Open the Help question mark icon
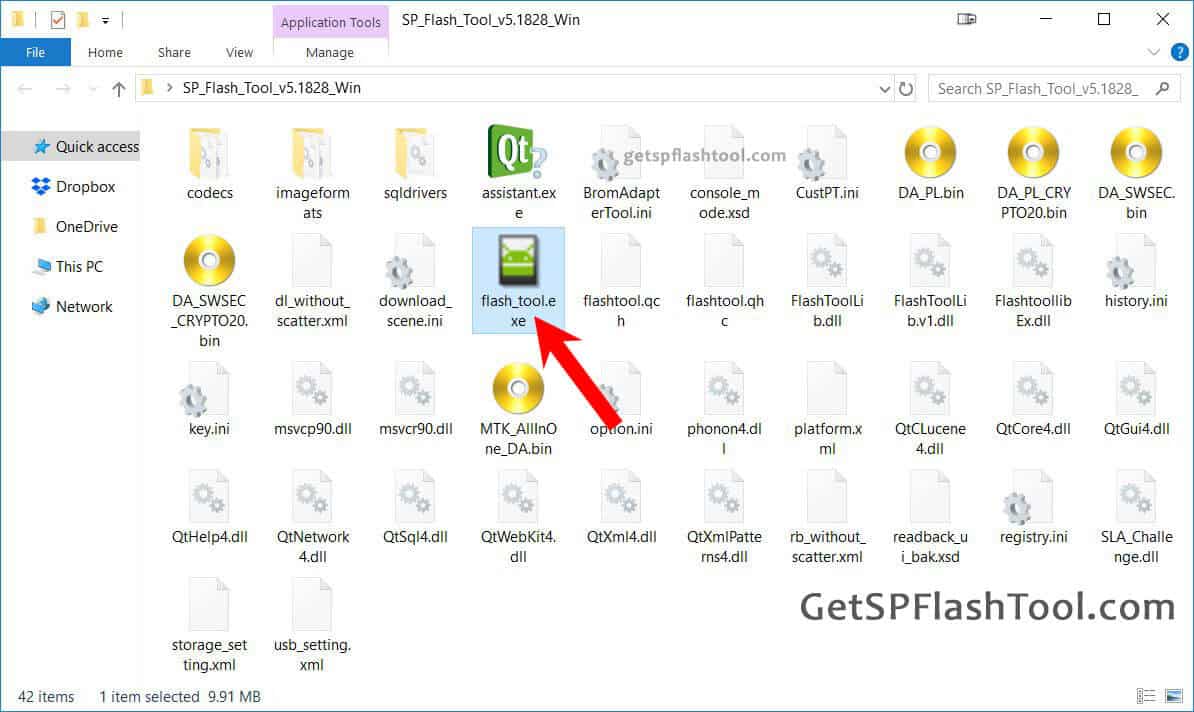1194x712 pixels. click(x=1180, y=52)
